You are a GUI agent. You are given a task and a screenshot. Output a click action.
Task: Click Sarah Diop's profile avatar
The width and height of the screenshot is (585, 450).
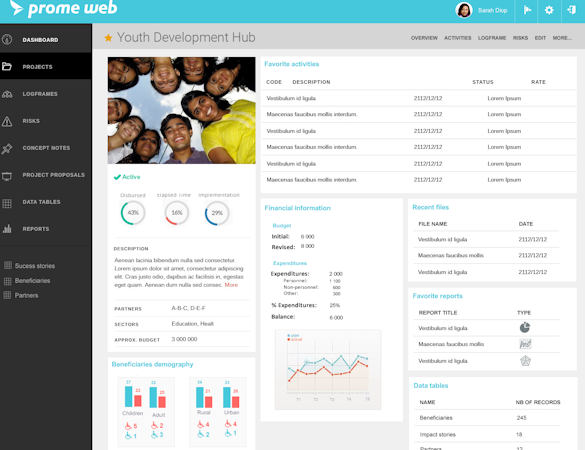tap(464, 10)
